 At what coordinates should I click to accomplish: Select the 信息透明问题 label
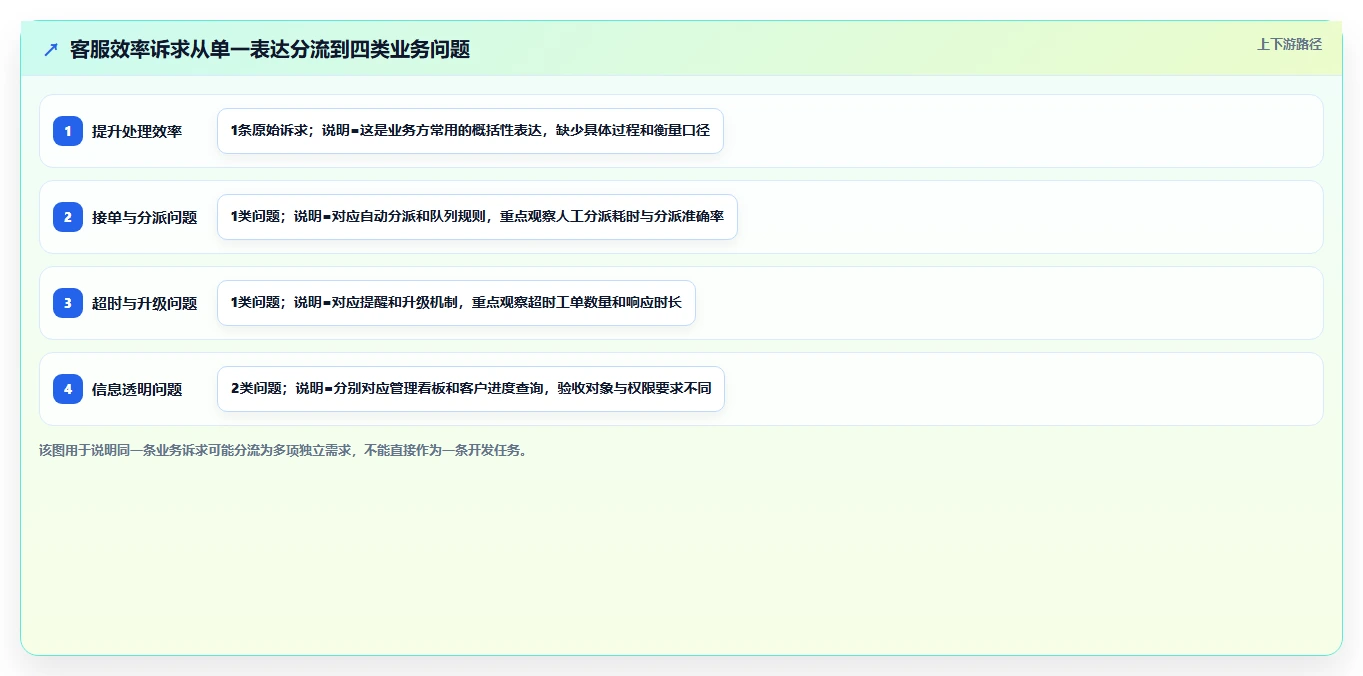pyautogui.click(x=137, y=389)
